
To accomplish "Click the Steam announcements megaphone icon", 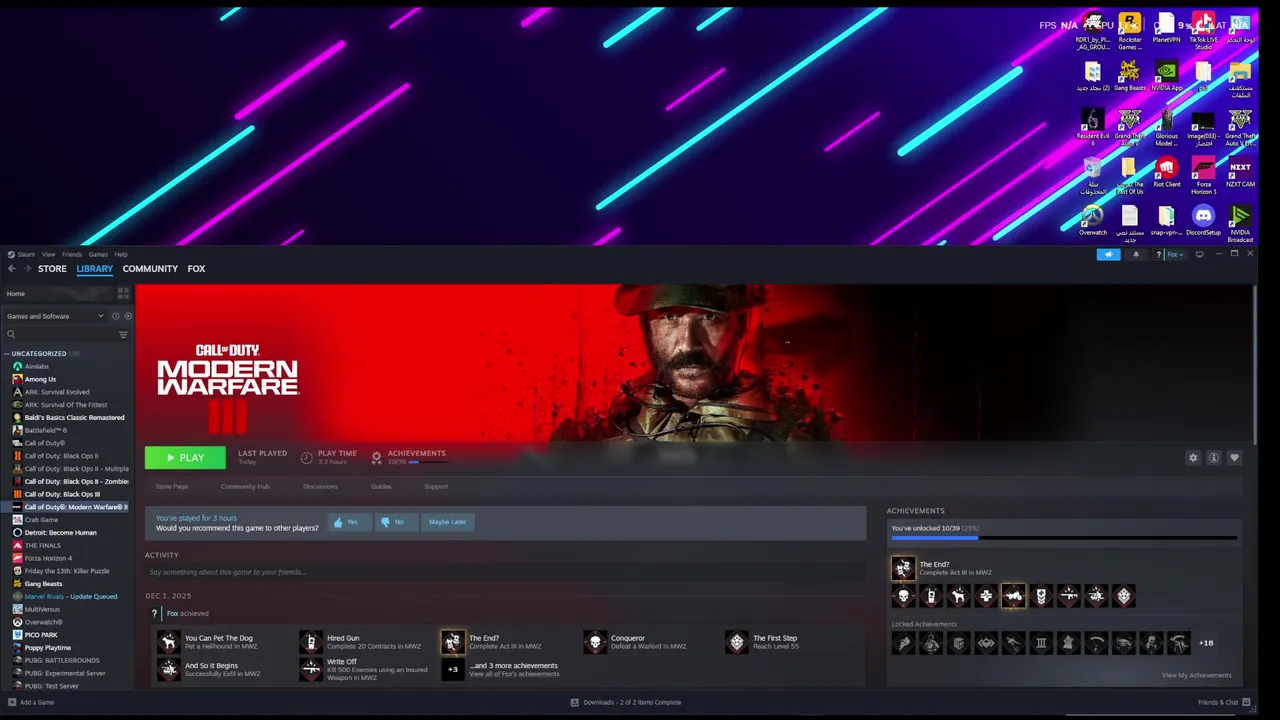I will tap(1108, 255).
